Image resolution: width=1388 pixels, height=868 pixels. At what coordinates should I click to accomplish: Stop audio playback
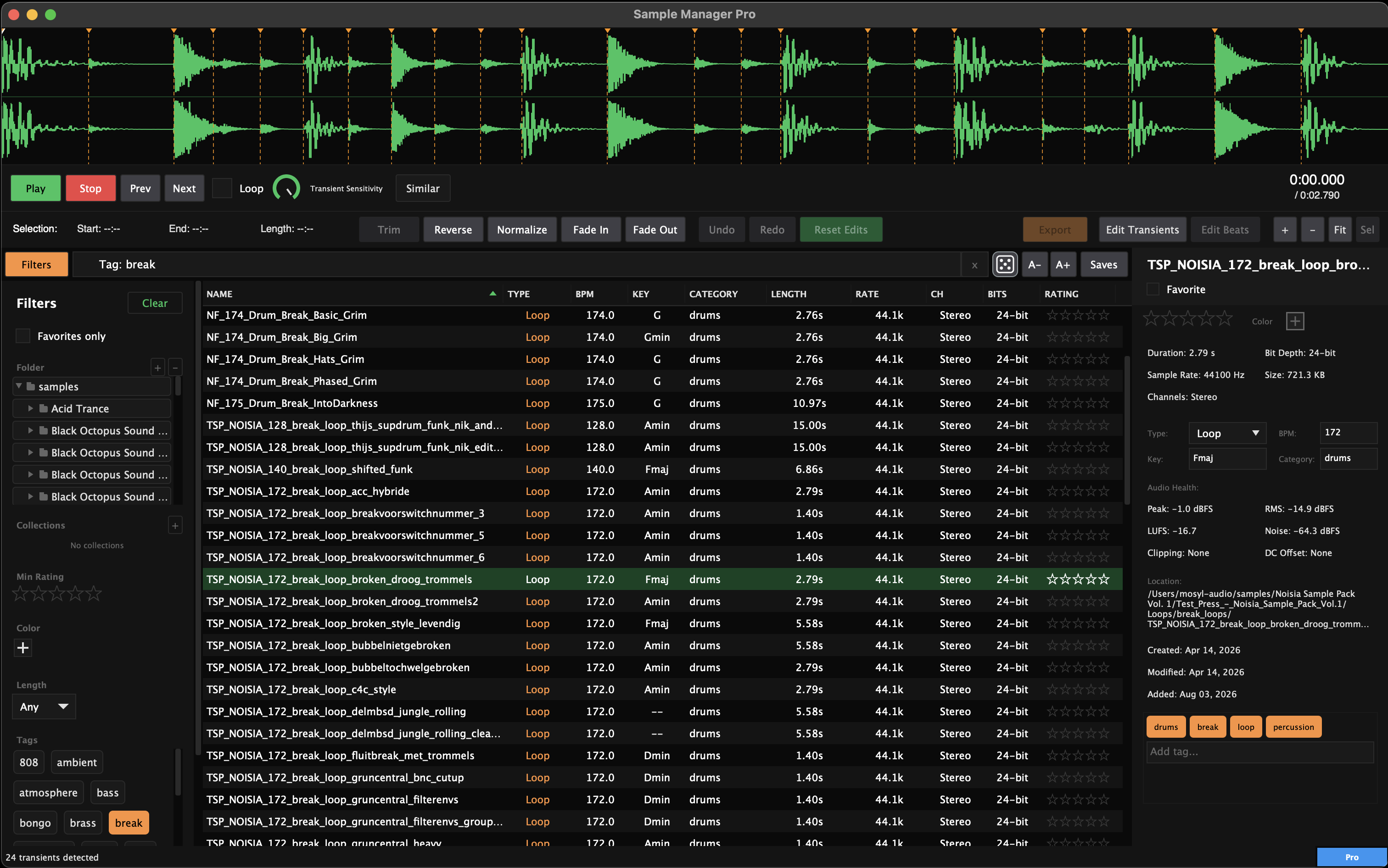[x=91, y=188]
